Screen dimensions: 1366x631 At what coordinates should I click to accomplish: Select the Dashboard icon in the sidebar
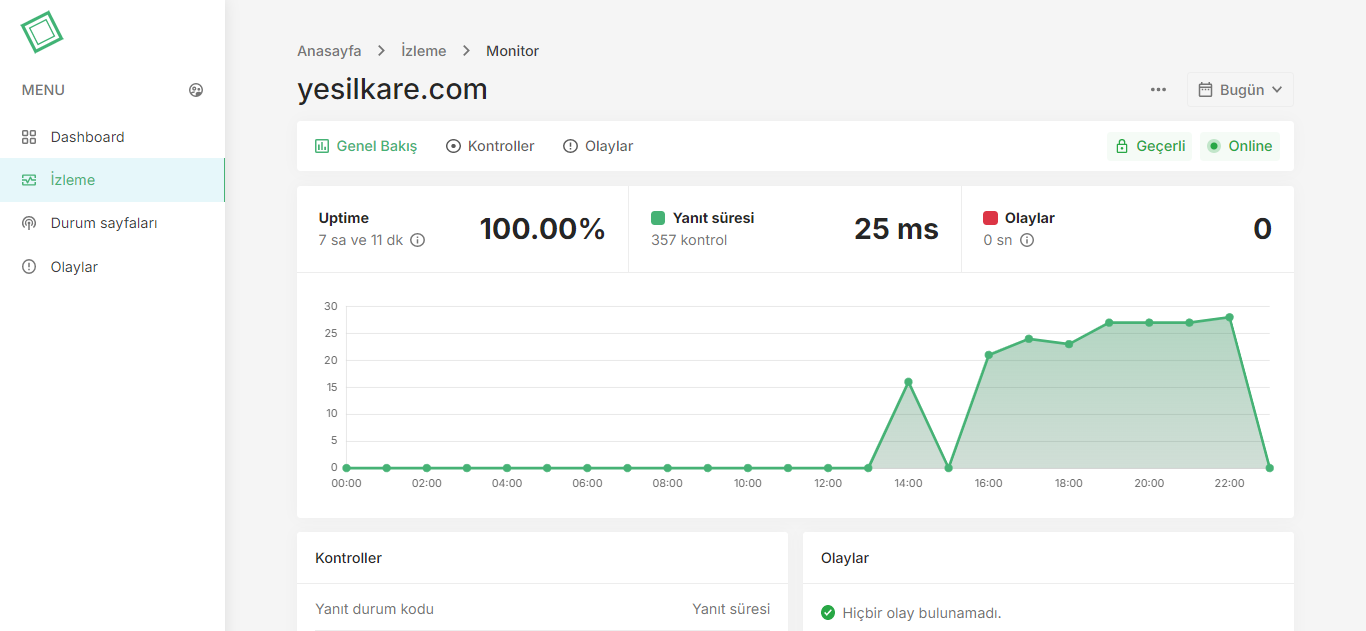point(28,136)
